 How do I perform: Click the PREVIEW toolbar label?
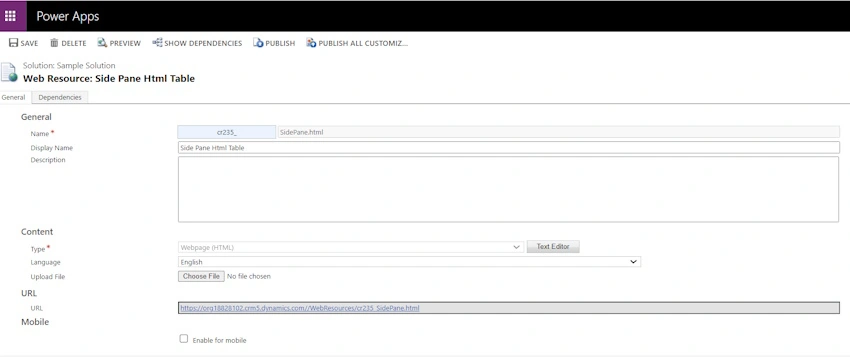pyautogui.click(x=125, y=43)
